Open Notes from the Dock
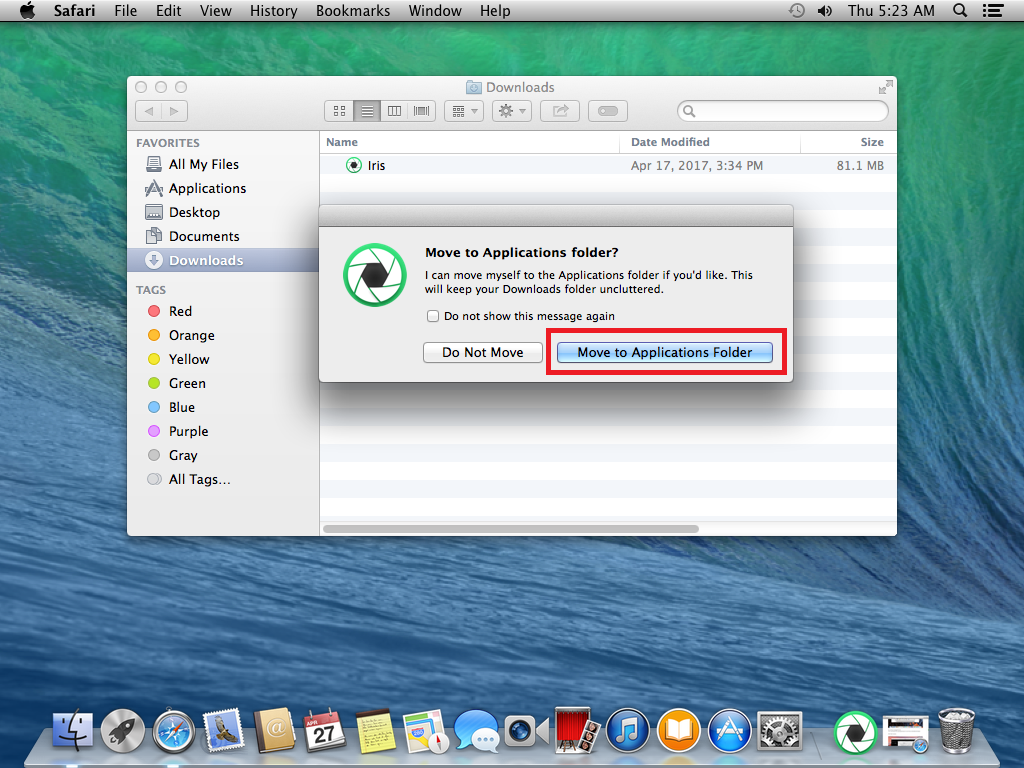1024x768 pixels. 375,731
